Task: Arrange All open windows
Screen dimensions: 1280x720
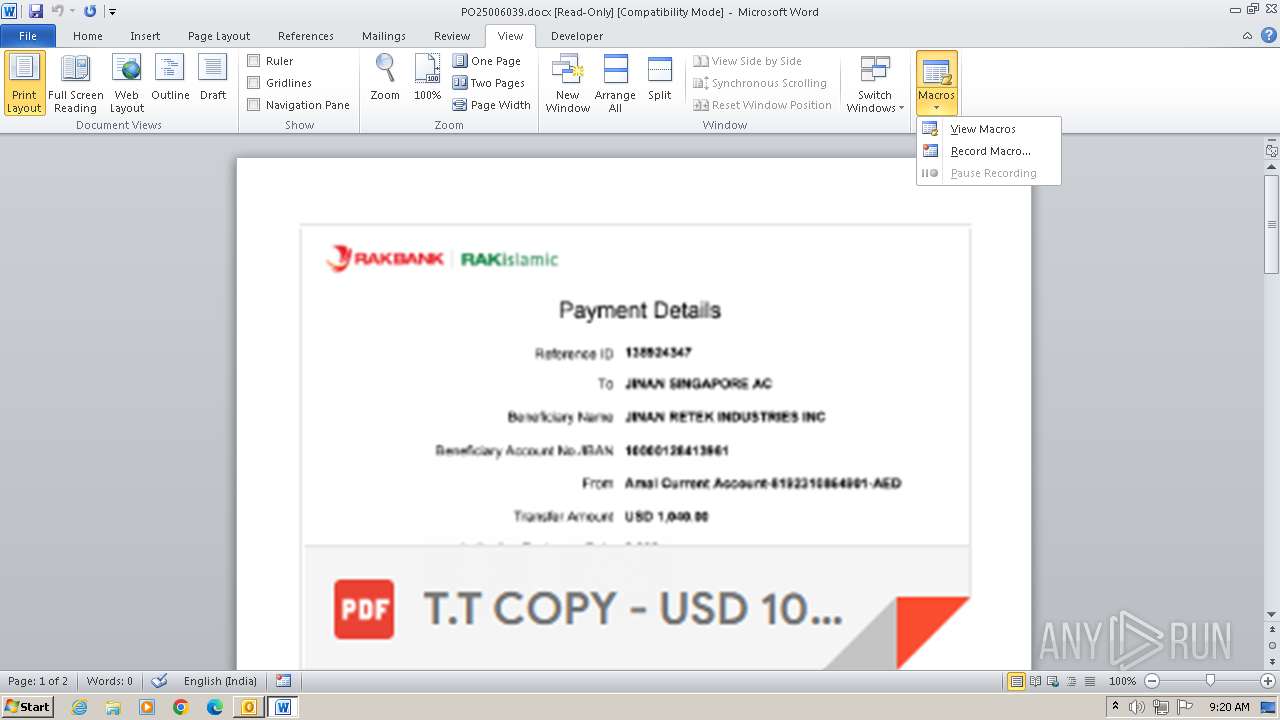Action: pos(615,83)
